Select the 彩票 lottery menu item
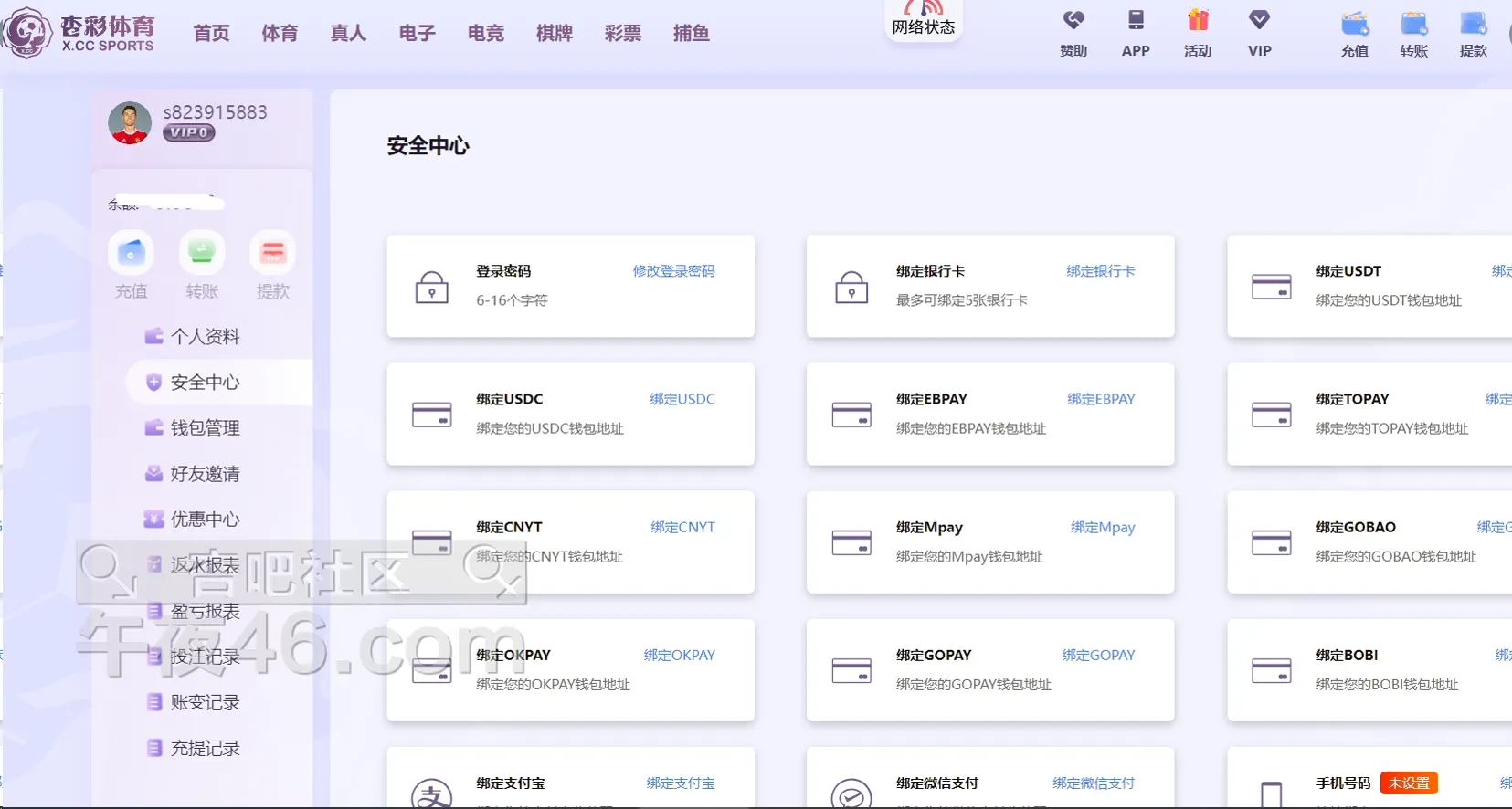This screenshot has width=1512, height=809. [622, 34]
